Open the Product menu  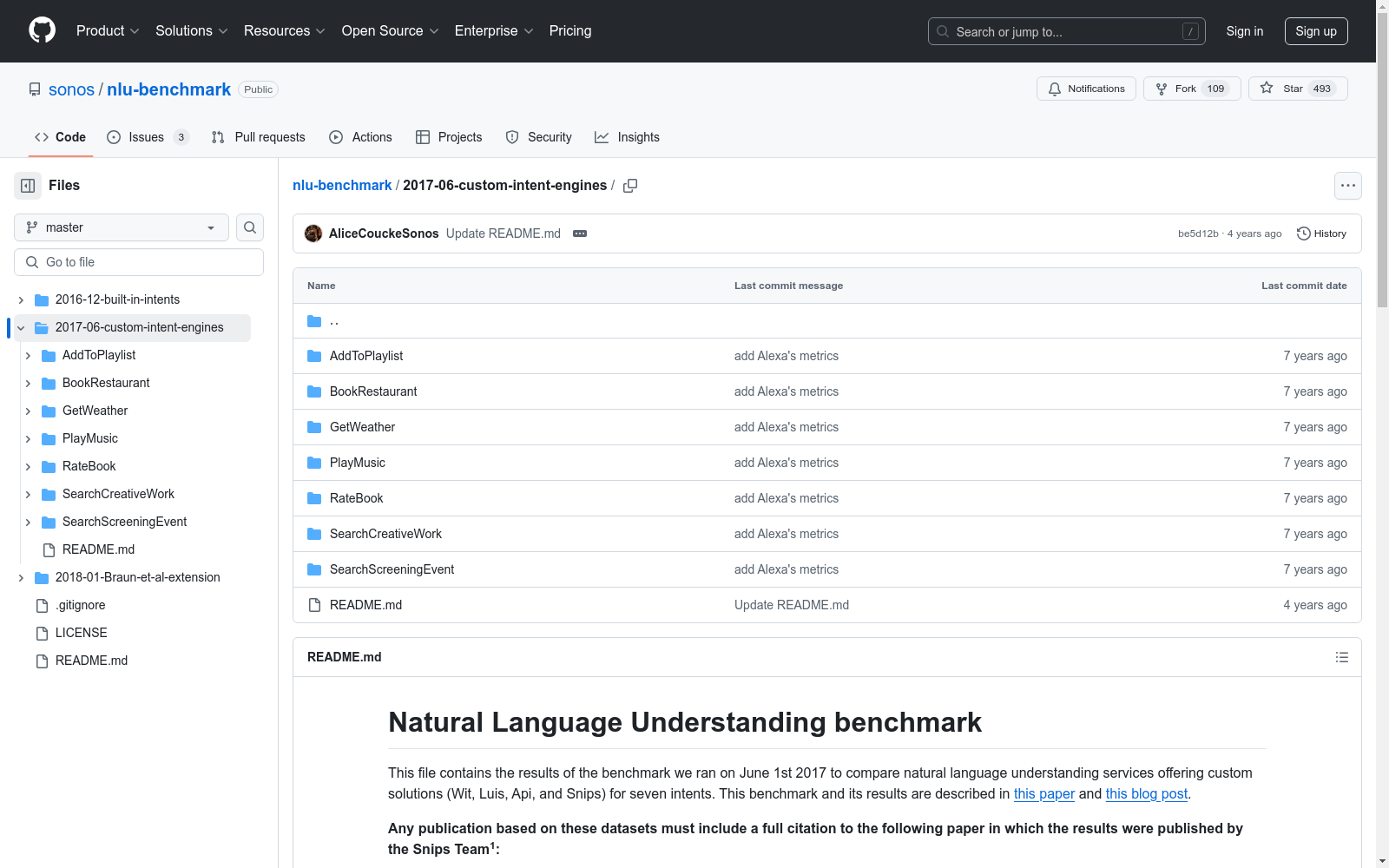(x=108, y=30)
